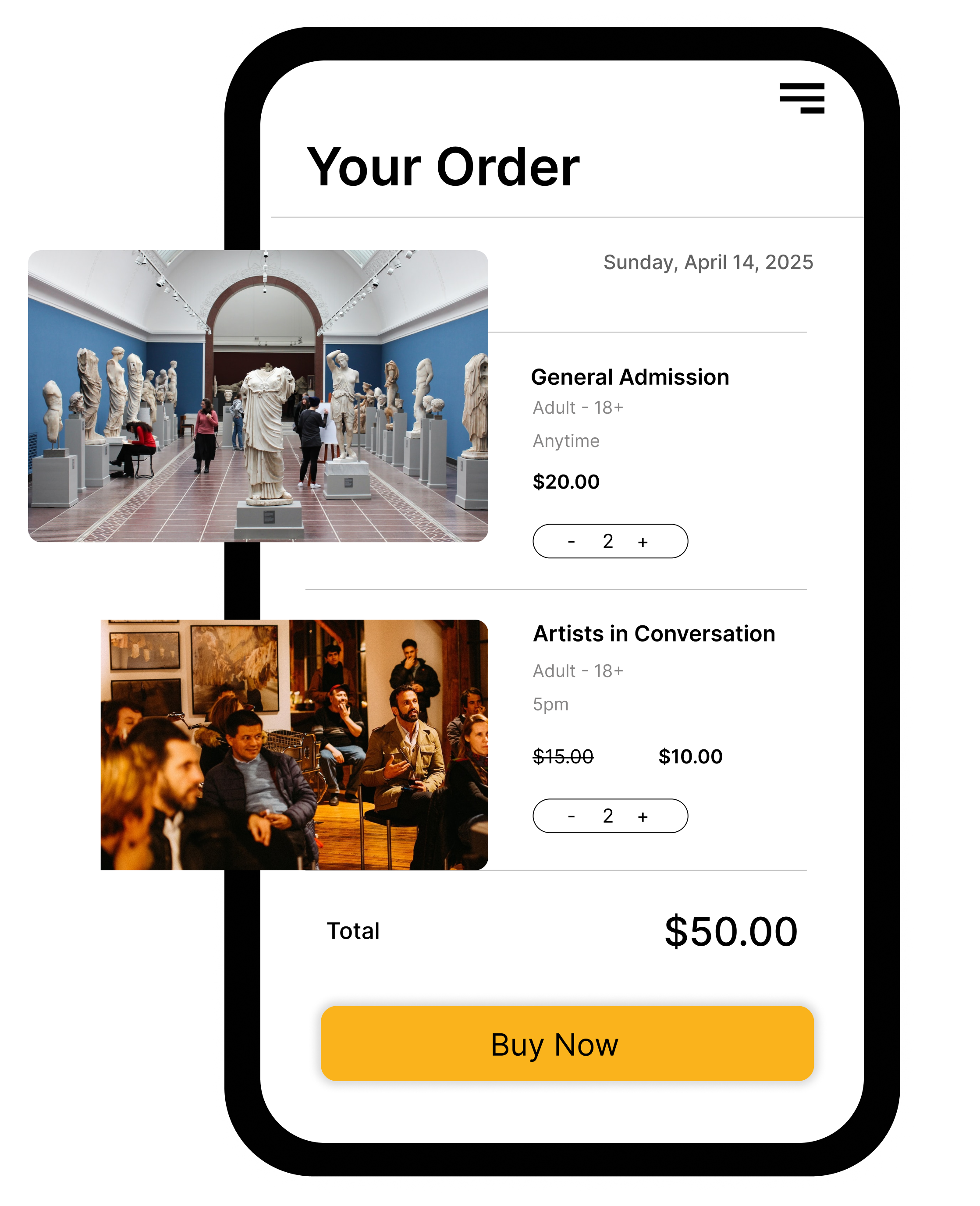Click the 5pm time label
This screenshot has height=1206, width=980.
click(550, 705)
